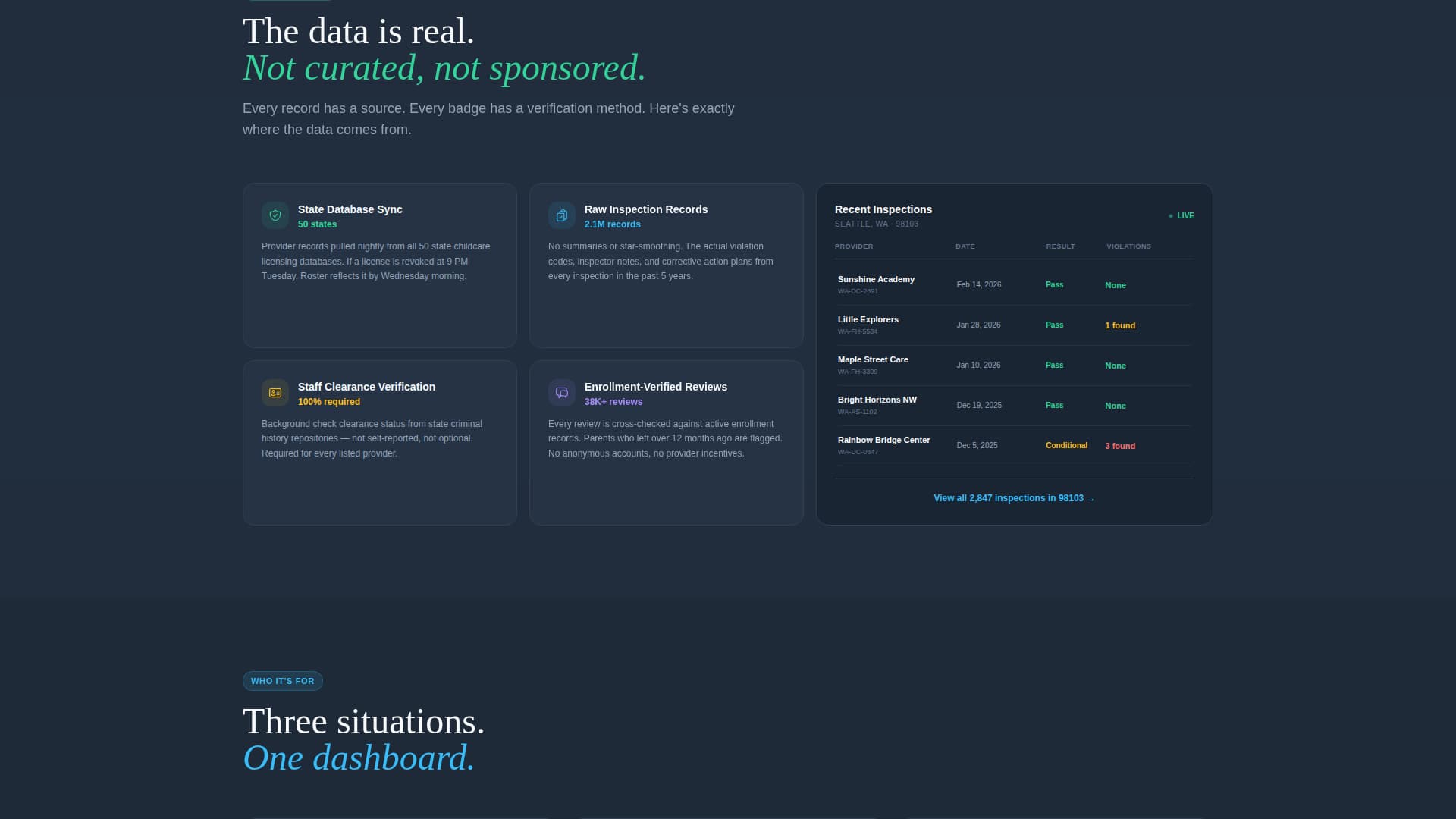Click the Recent Inspections panel heading
Viewport: 1456px width, 819px height.
pos(883,209)
